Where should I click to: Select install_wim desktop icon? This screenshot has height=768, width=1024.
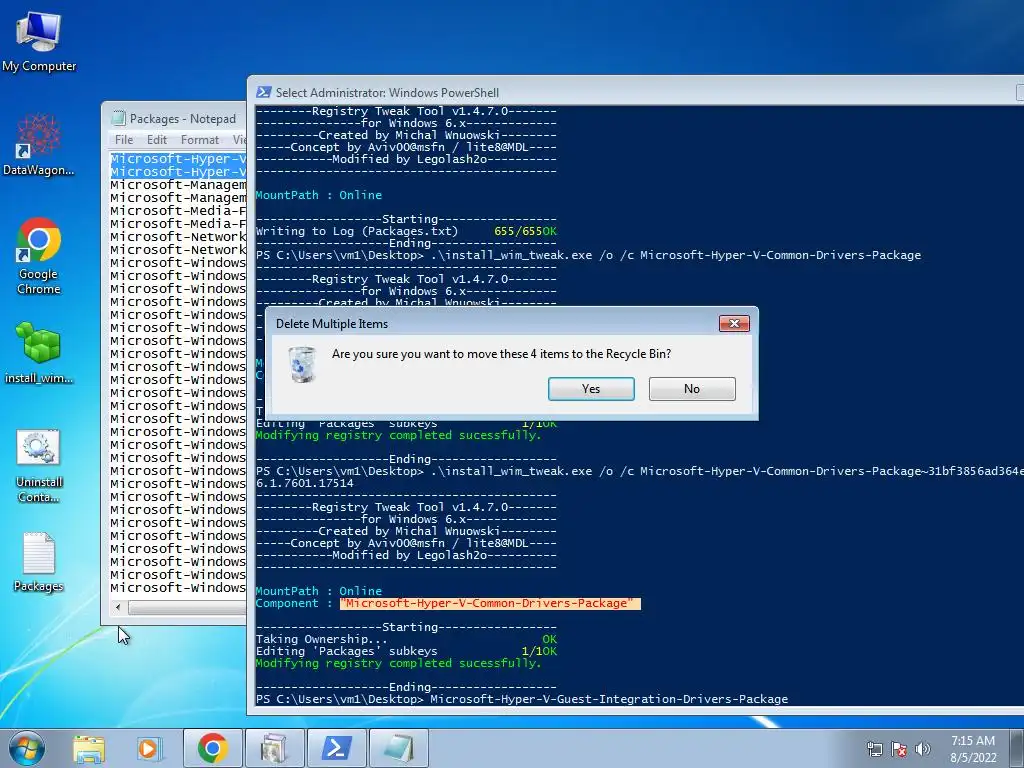click(x=39, y=352)
